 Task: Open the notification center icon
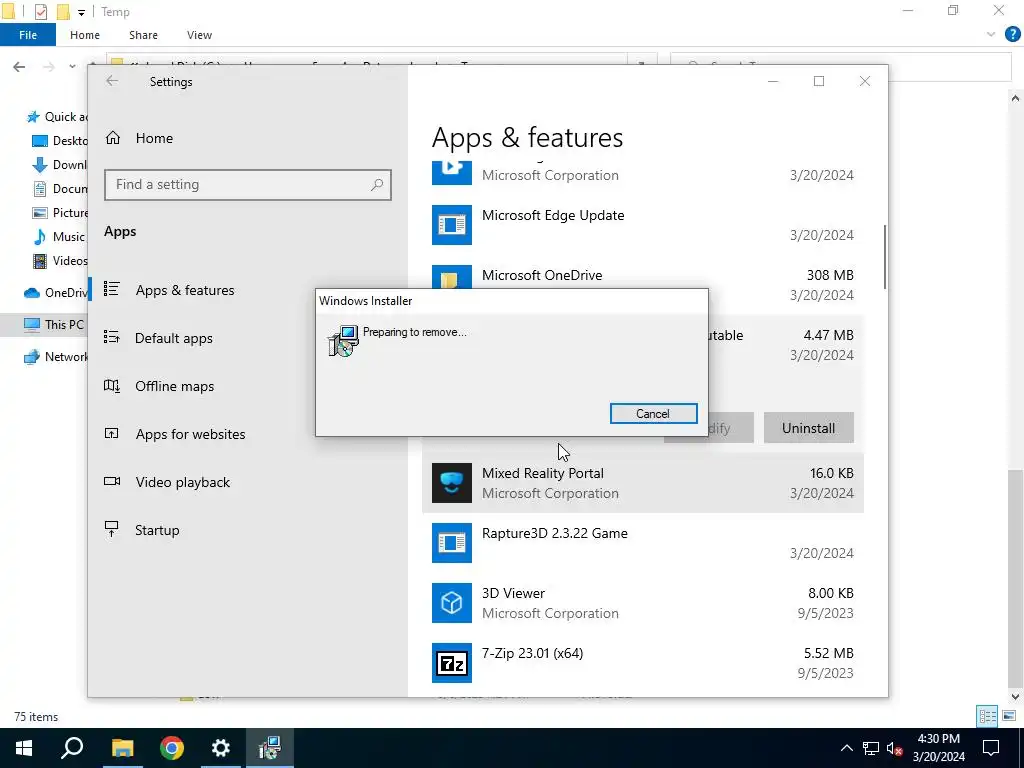[x=991, y=748]
